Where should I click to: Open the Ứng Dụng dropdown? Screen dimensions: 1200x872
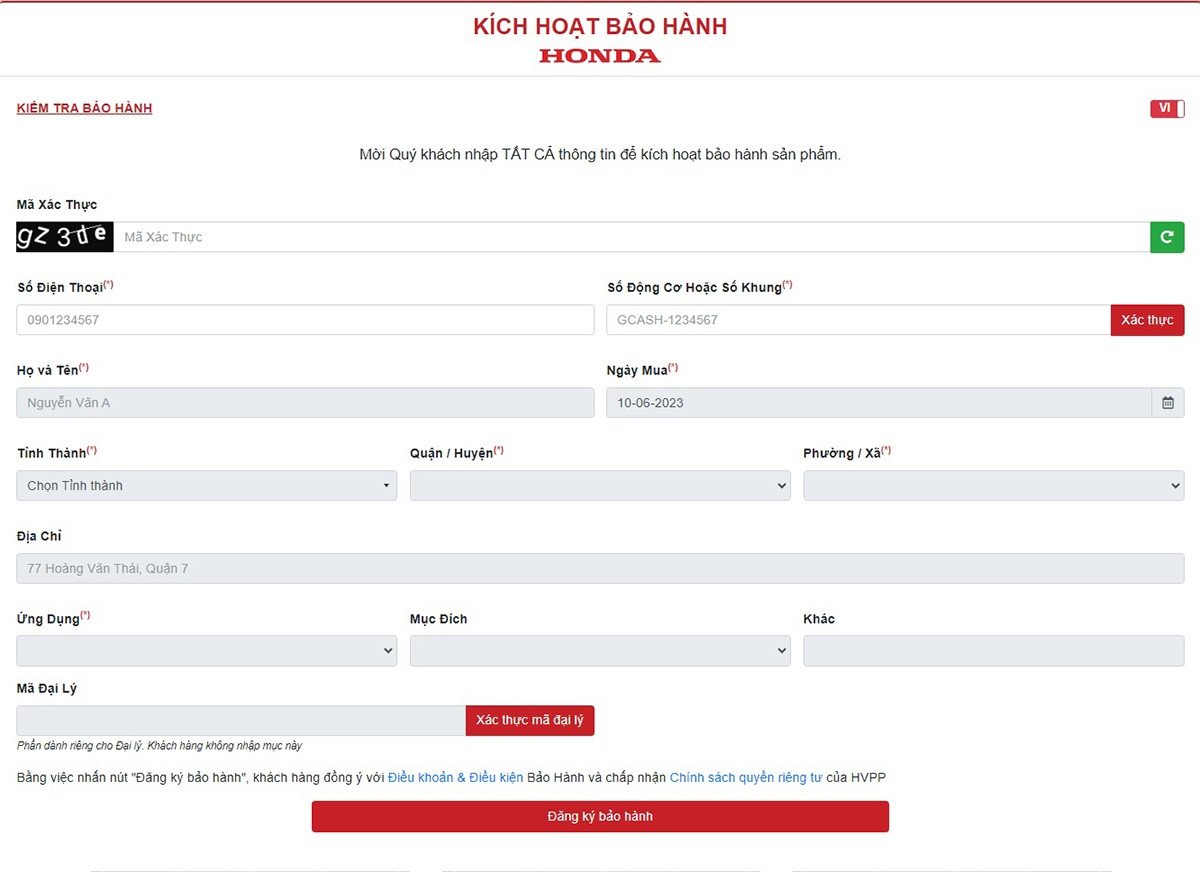pyautogui.click(x=205, y=650)
